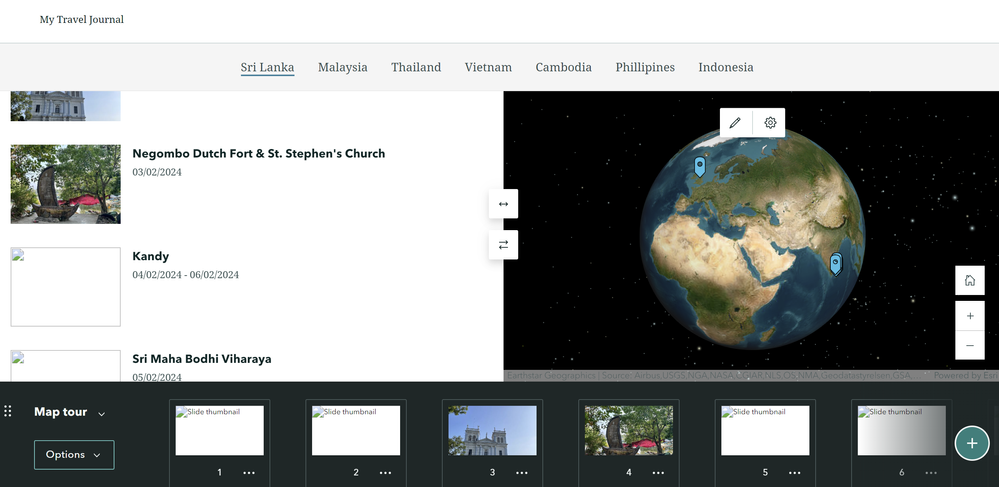The height and width of the screenshot is (487, 999).
Task: Click the Powered by Esri attribution
Action: click(x=965, y=376)
